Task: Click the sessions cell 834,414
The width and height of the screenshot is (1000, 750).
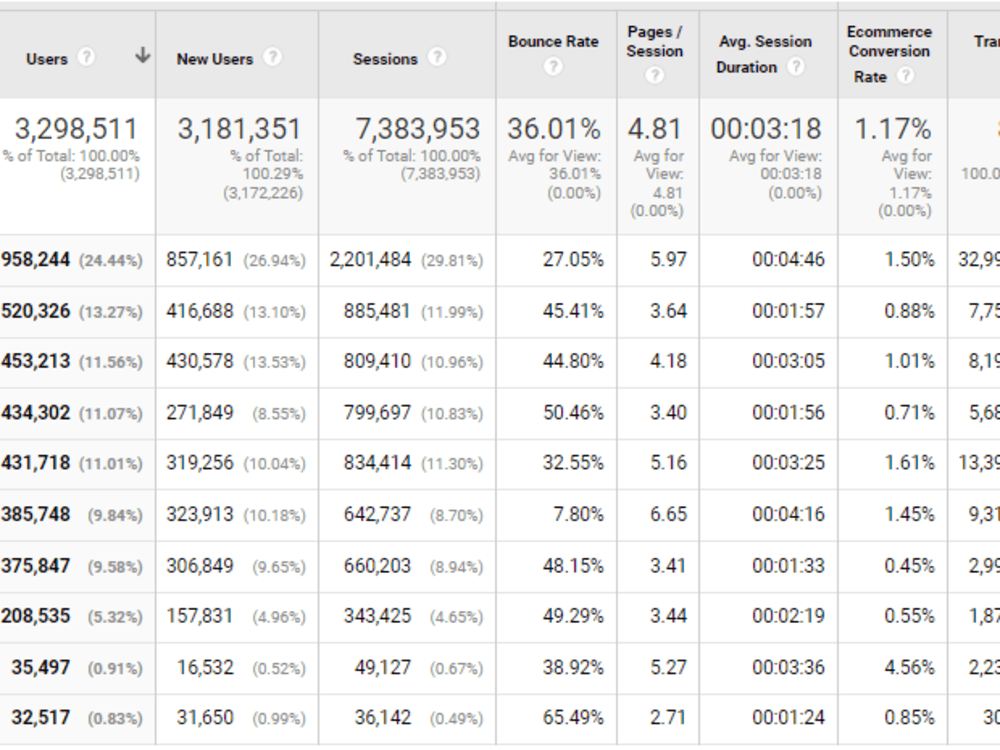Action: [378, 462]
